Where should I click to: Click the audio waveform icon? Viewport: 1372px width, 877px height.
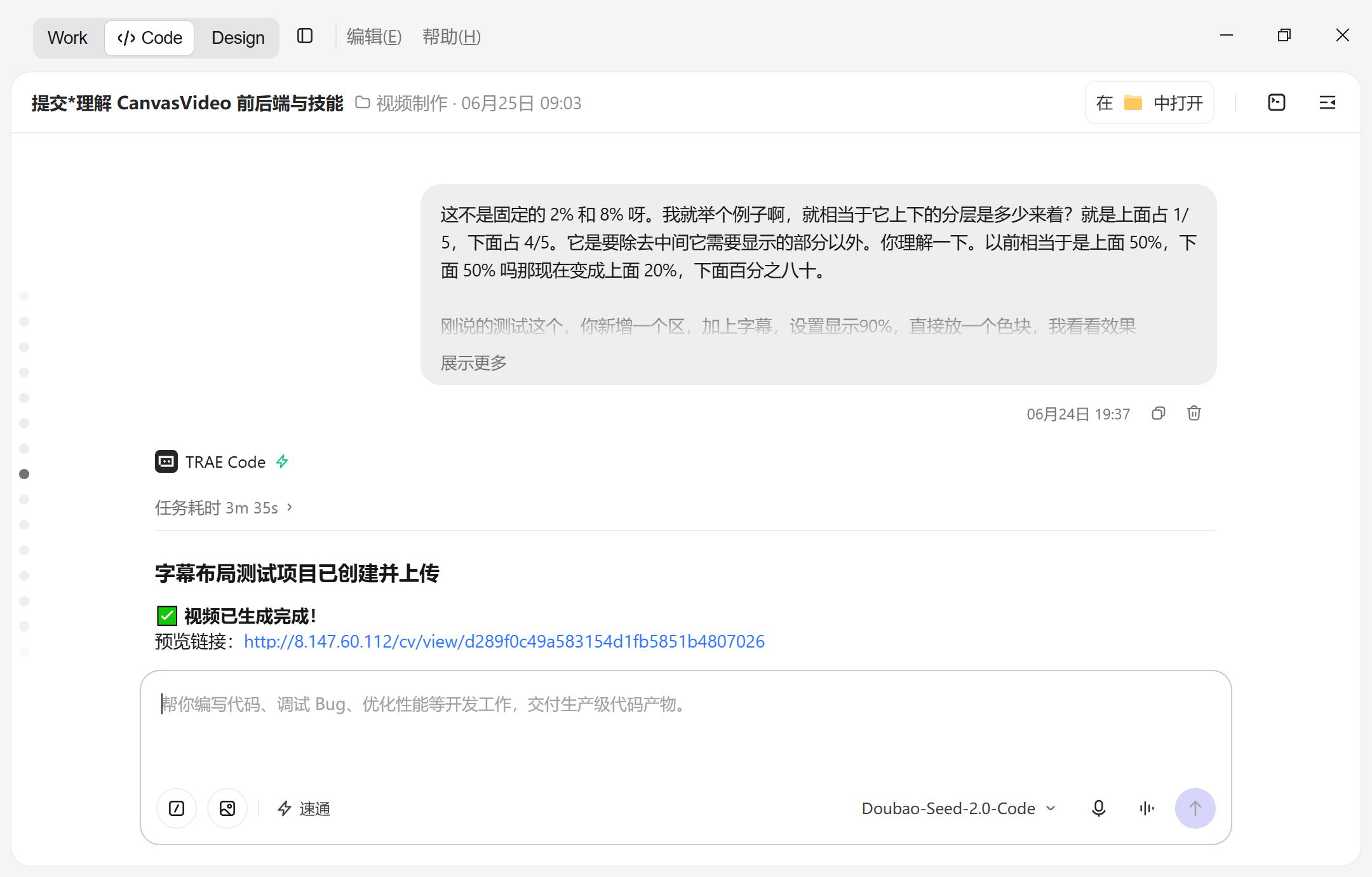click(x=1147, y=808)
